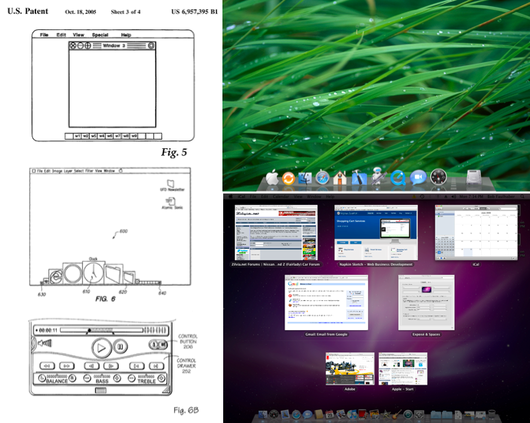The width and height of the screenshot is (530, 423).
Task: Click the playback progress slider in Fig. 6B
Action: pyautogui.click(x=101, y=330)
